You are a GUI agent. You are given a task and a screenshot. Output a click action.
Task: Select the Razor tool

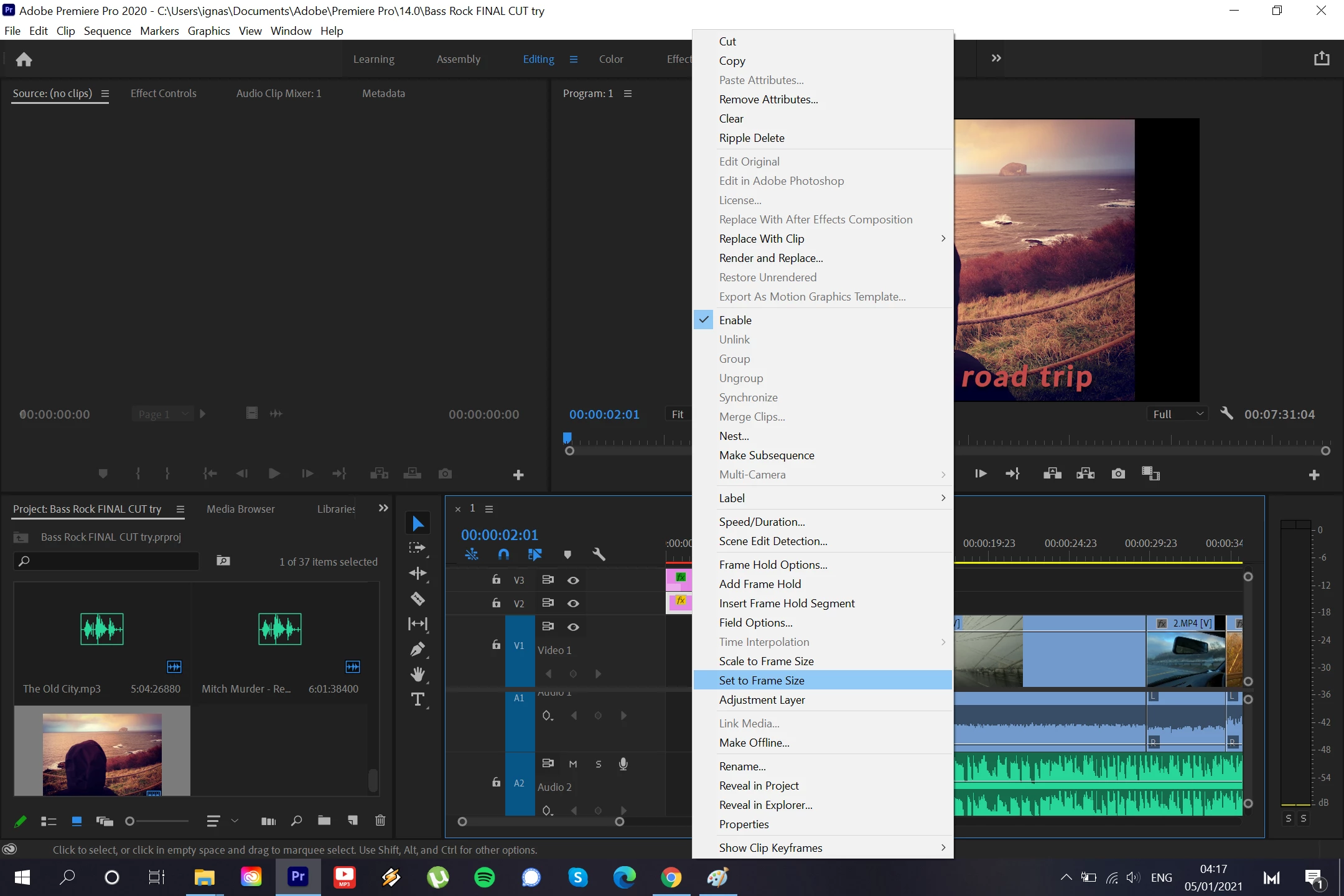[x=418, y=599]
